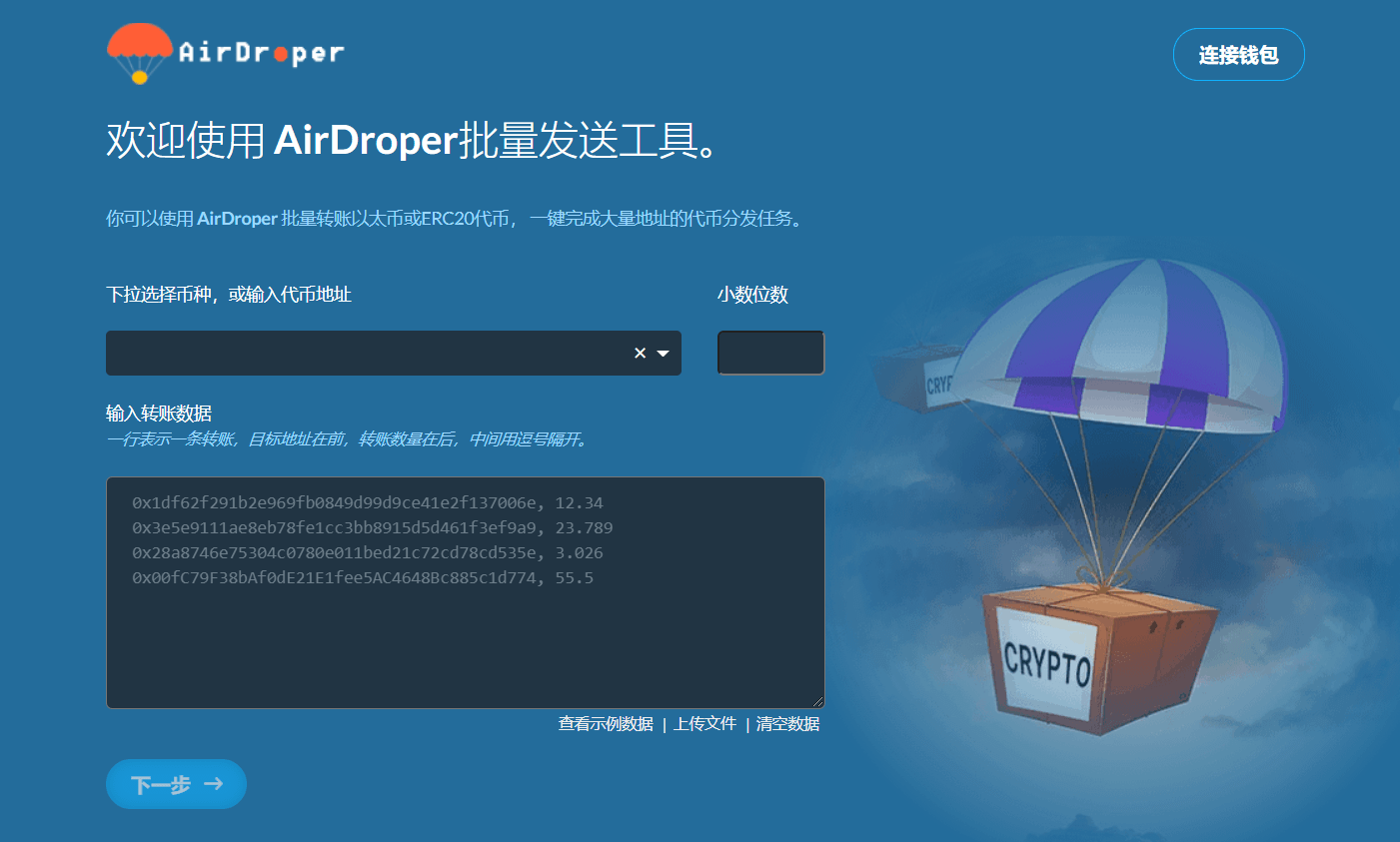Click the placeholder line ending 23.789
1400x842 pixels.
point(373,527)
